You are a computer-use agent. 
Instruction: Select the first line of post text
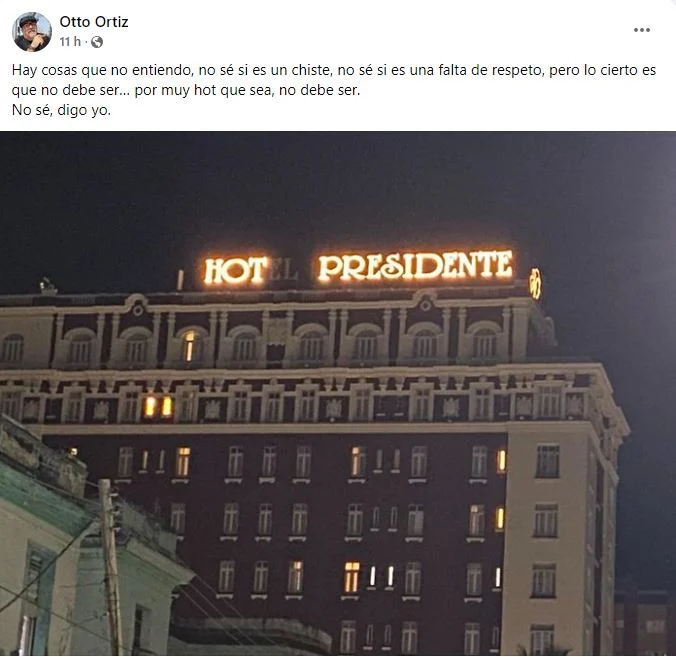point(334,70)
